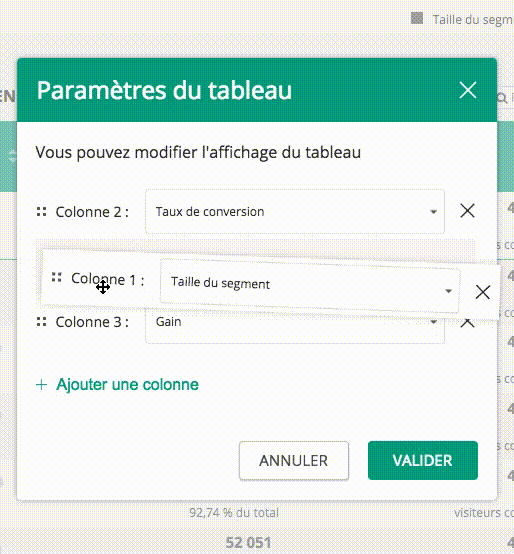Remove Colonne 1 with its X icon
Image resolution: width=514 pixels, height=554 pixels.
point(483,292)
